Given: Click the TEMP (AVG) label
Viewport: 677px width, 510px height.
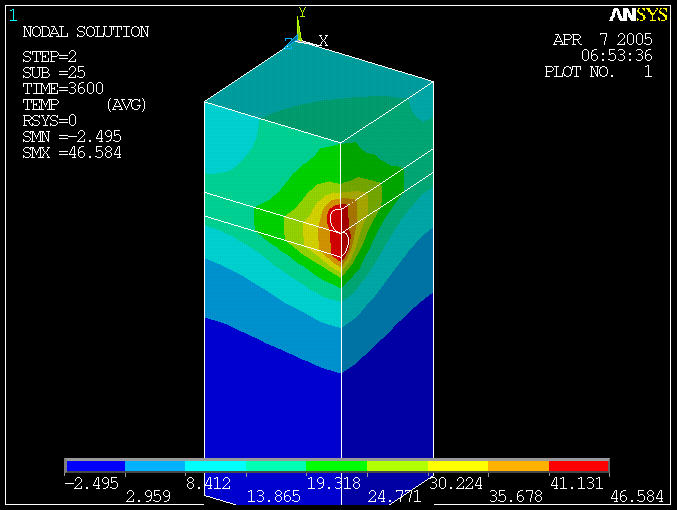Looking at the screenshot, I should 85,105.
